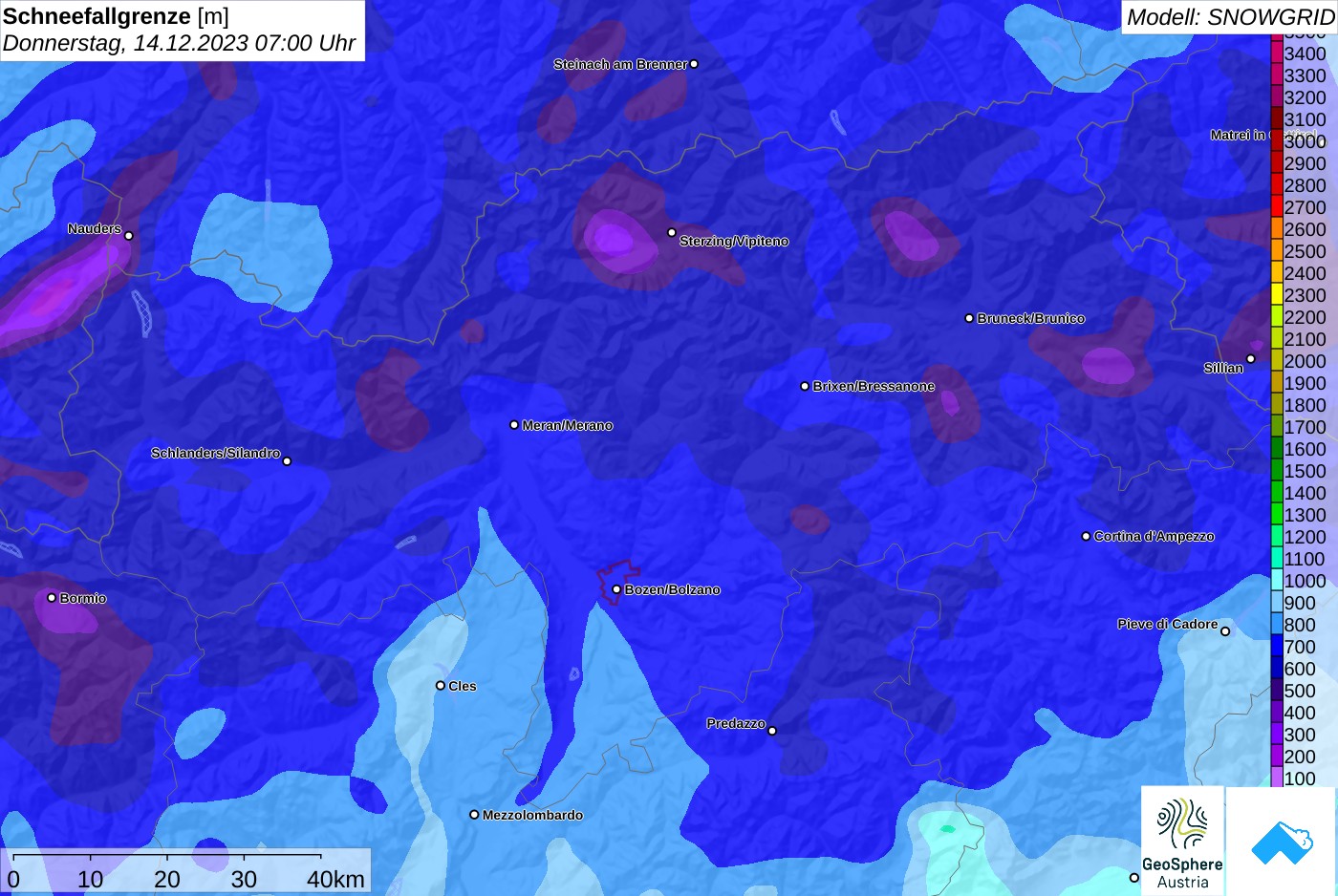Viewport: 1338px width, 896px height.
Task: Click the Schlanders/Silandro marker dot
Action: [x=287, y=460]
